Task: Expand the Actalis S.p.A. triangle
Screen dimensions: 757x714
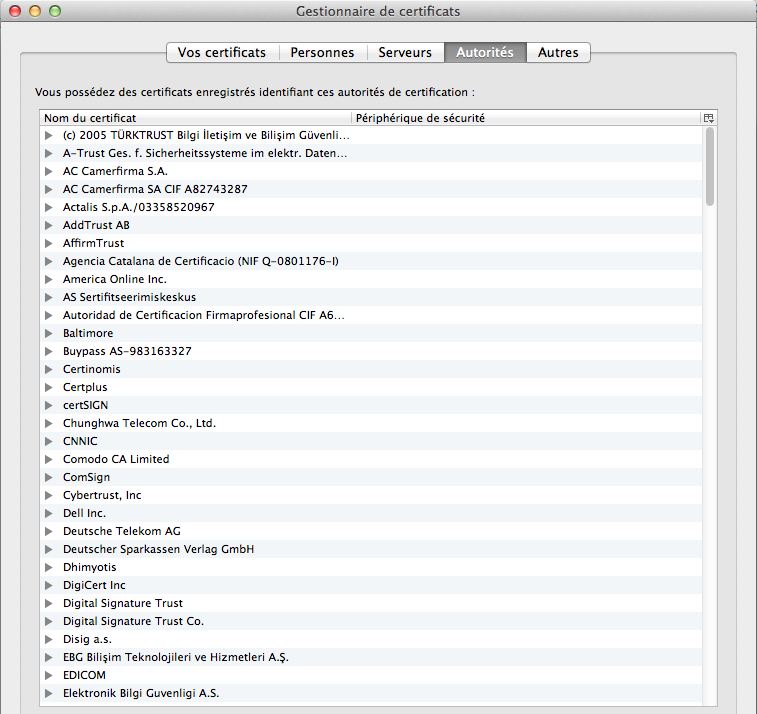Action: pos(48,207)
